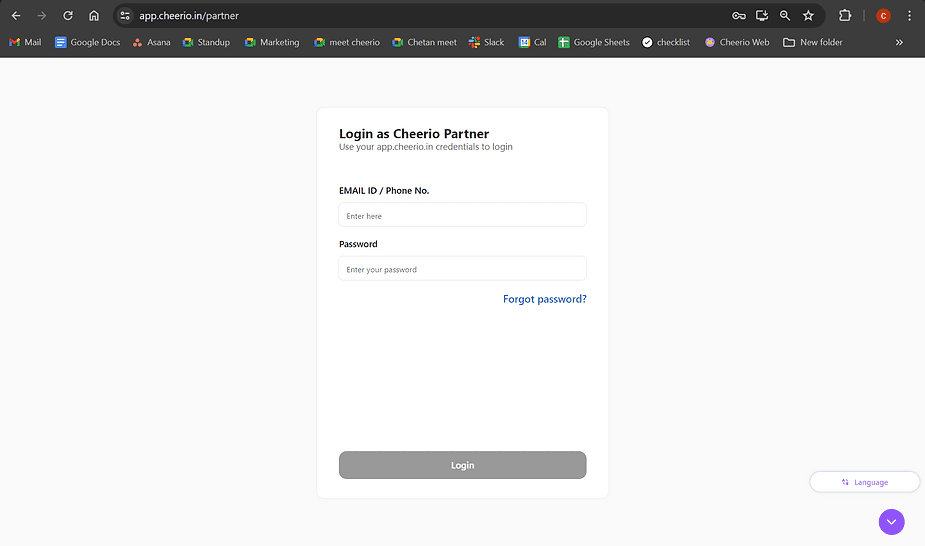View site information icon in address bar
Viewport: 925px width, 546px height.
click(x=125, y=16)
